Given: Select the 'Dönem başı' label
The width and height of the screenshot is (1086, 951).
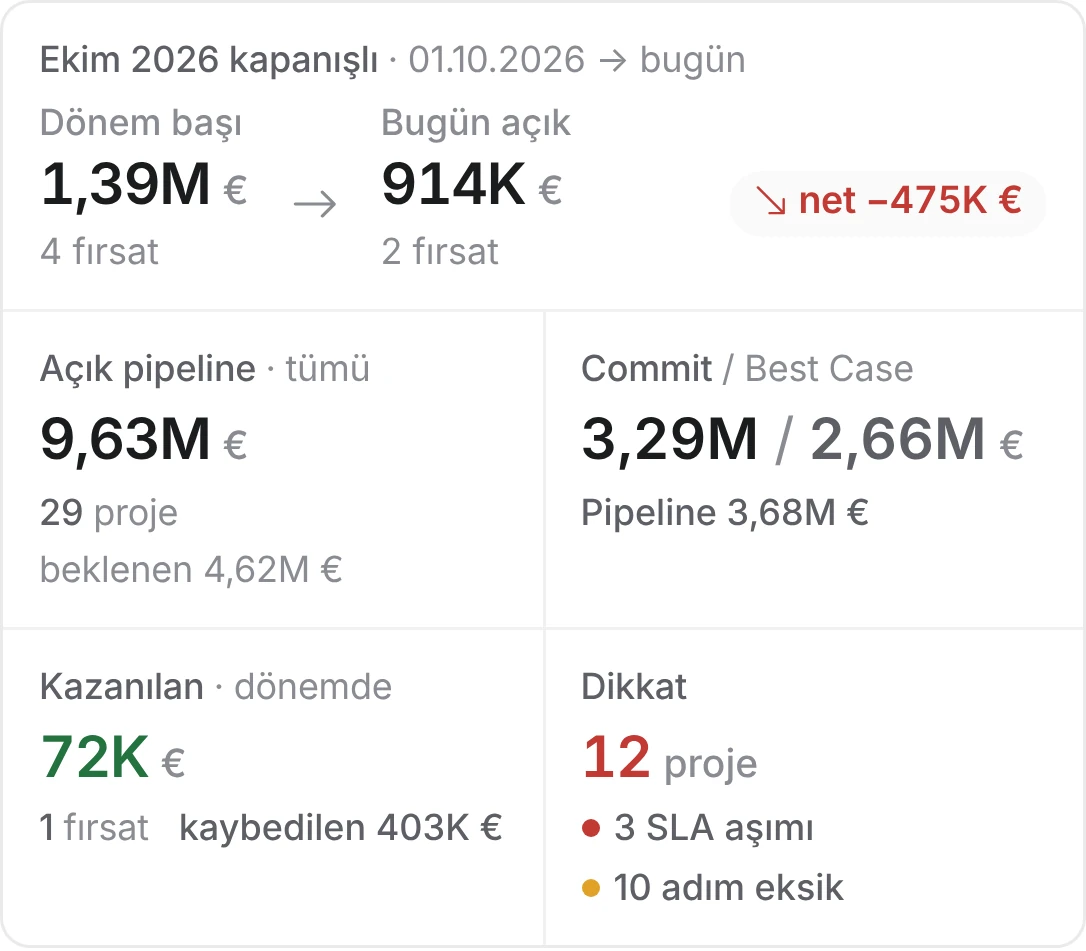Looking at the screenshot, I should click(x=141, y=123).
